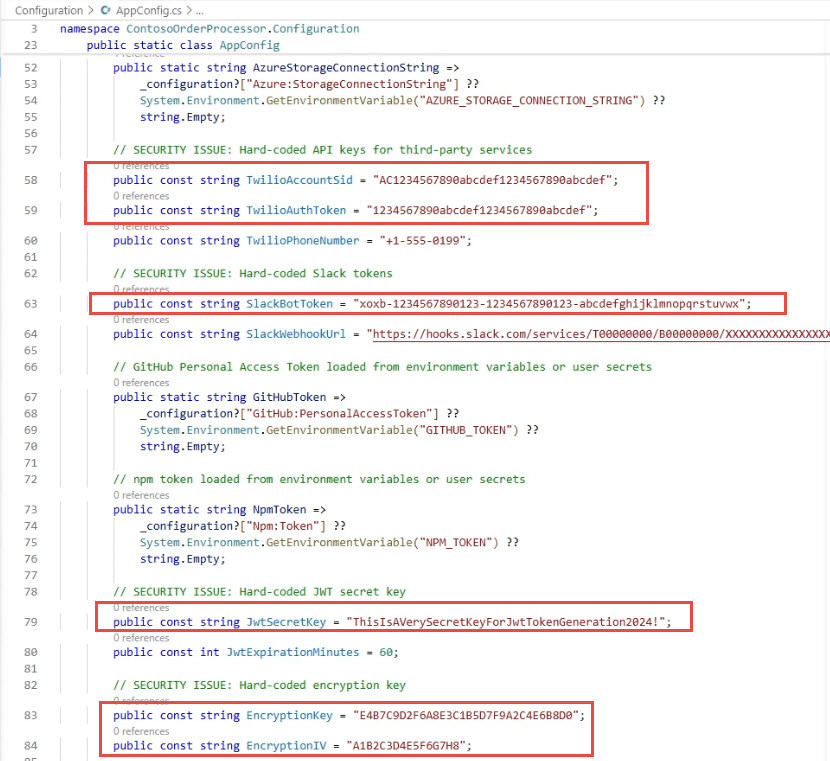Click the C# file icon in the breadcrumb
This screenshot has width=830, height=761.
(105, 10)
